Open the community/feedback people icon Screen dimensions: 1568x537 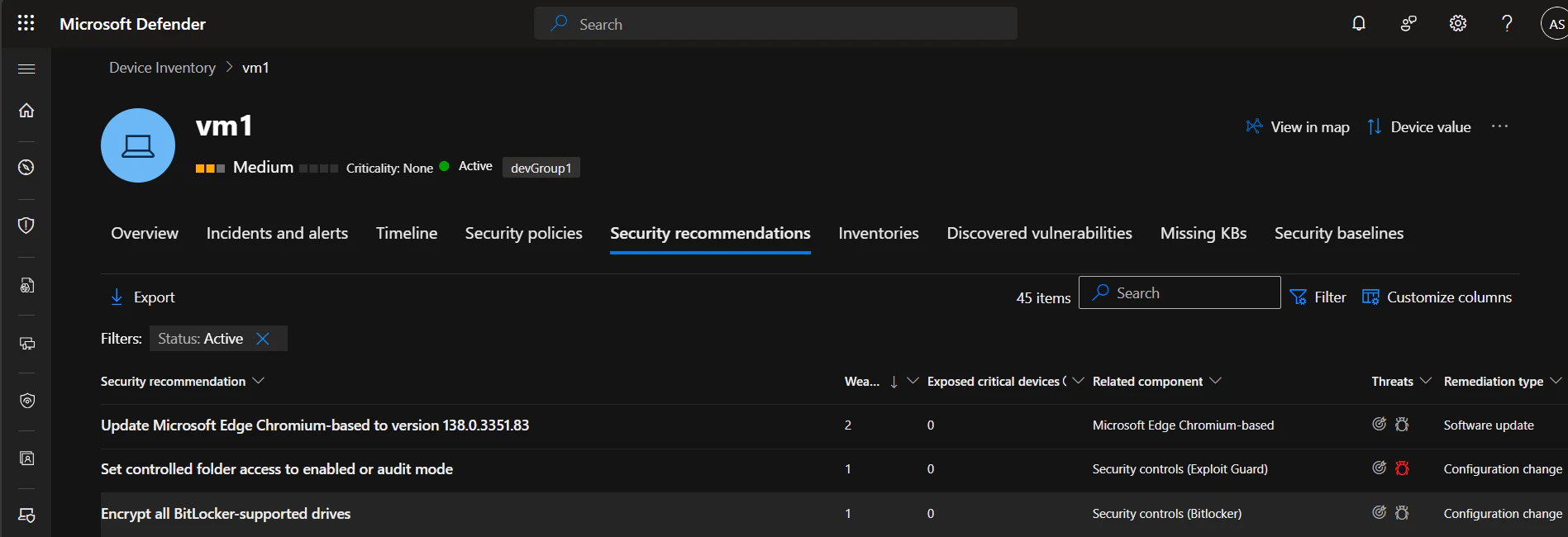click(x=1408, y=23)
